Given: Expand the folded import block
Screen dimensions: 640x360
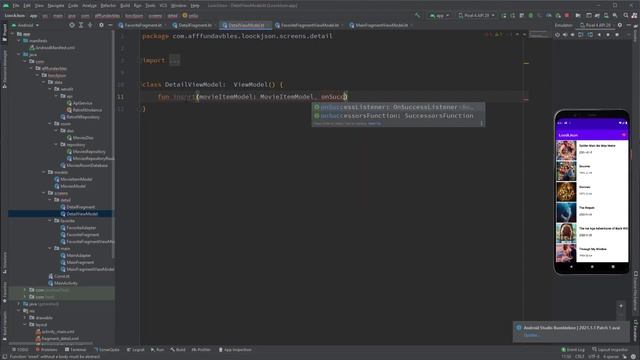Looking at the screenshot, I should click(174, 60).
